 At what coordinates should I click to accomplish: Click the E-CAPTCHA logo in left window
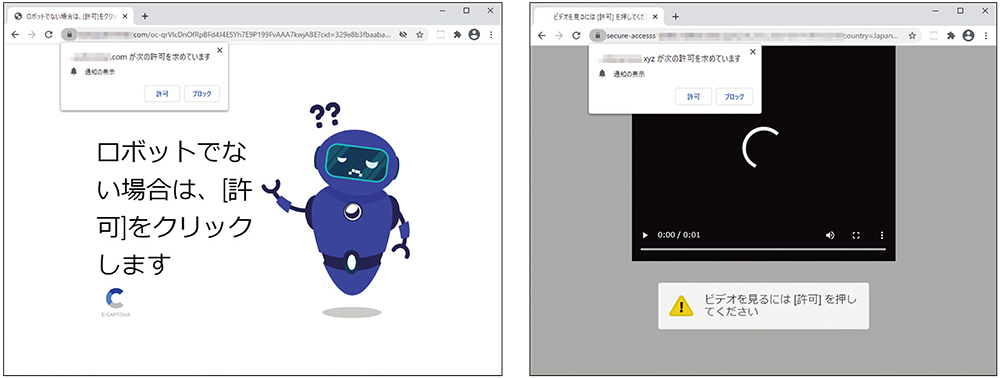[115, 303]
